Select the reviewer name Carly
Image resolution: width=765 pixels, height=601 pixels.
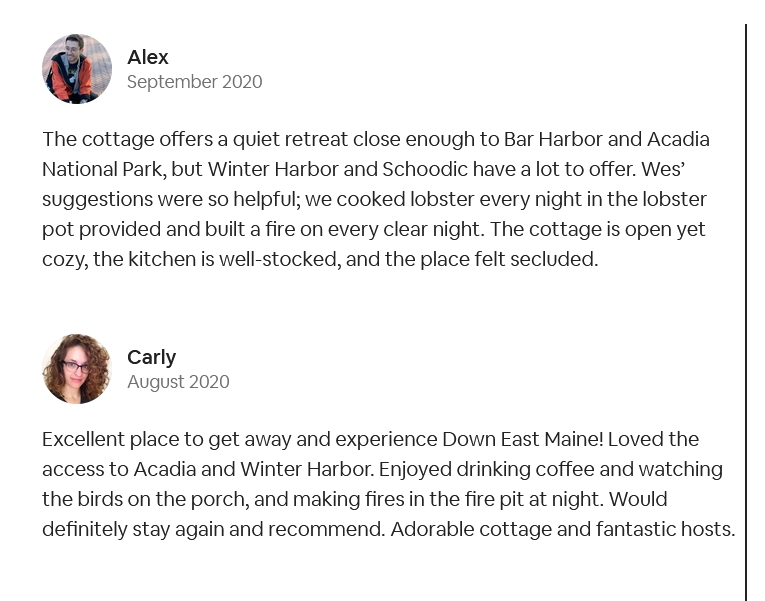click(x=152, y=357)
